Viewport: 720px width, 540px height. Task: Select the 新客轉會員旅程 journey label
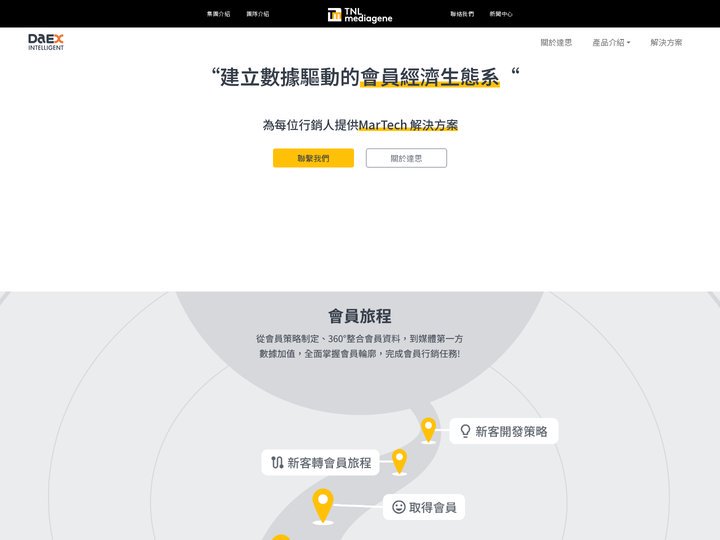[321, 462]
